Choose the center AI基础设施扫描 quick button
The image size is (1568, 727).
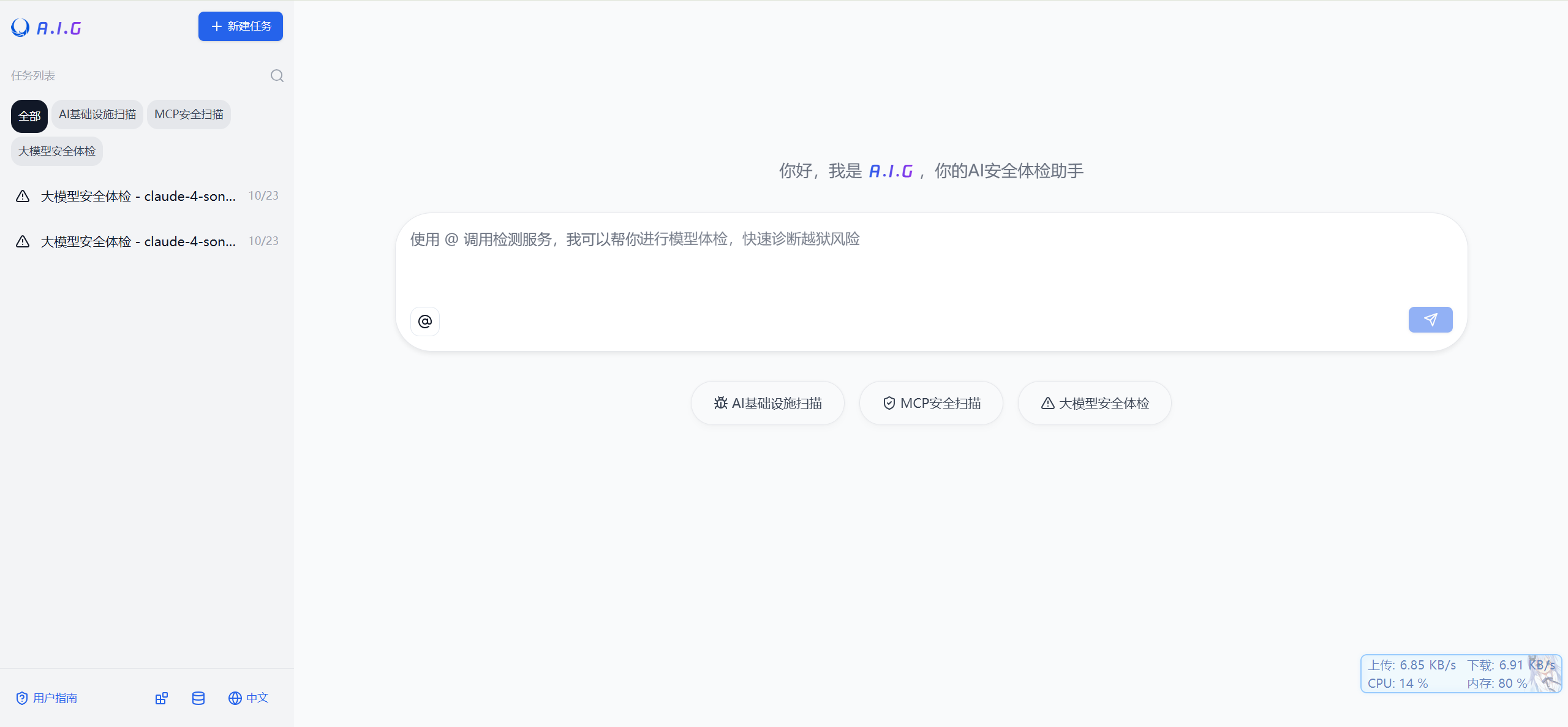pyautogui.click(x=767, y=404)
